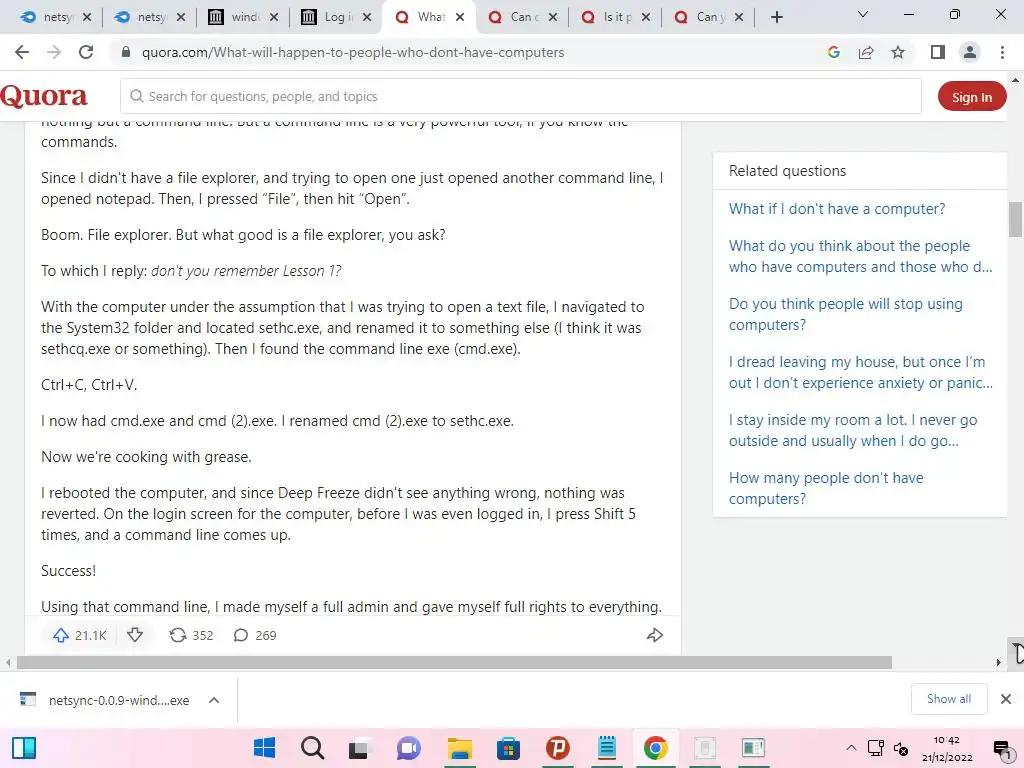Open Task View in taskbar
This screenshot has height=768, width=1024.
pyautogui.click(x=359, y=748)
